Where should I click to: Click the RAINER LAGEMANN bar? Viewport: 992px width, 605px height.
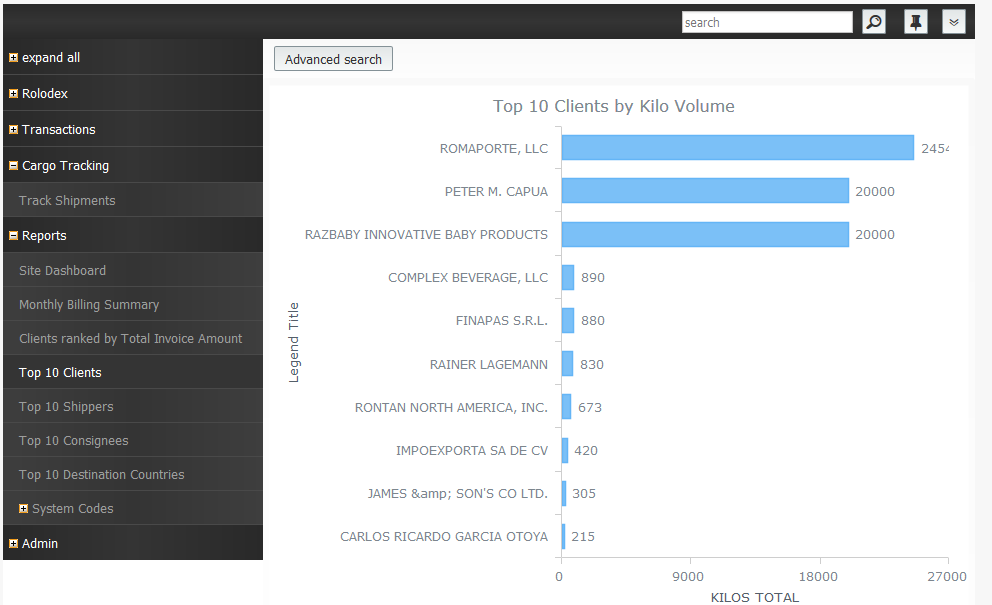pyautogui.click(x=567, y=364)
